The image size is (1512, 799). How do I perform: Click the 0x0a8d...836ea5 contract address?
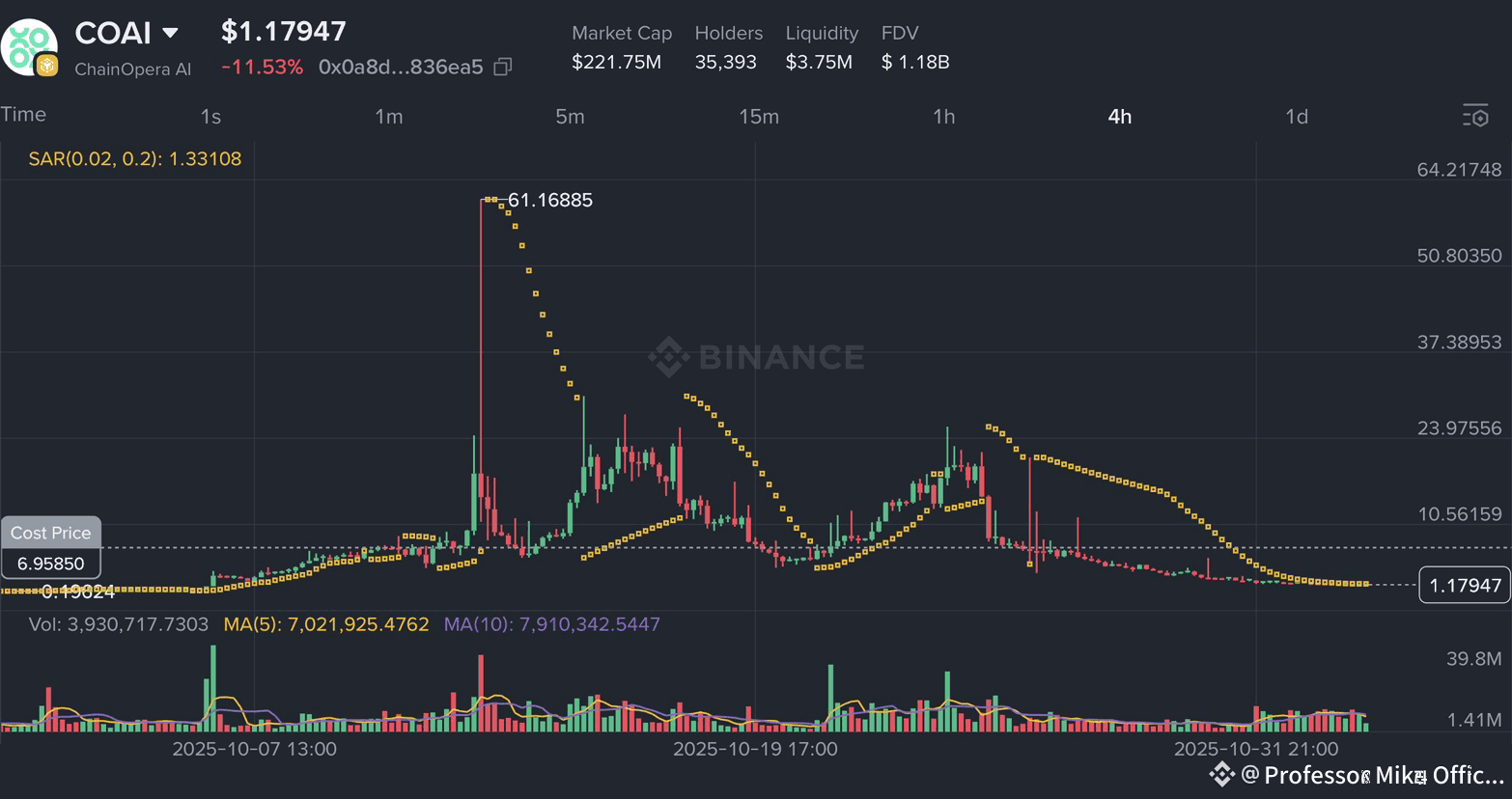pos(401,67)
